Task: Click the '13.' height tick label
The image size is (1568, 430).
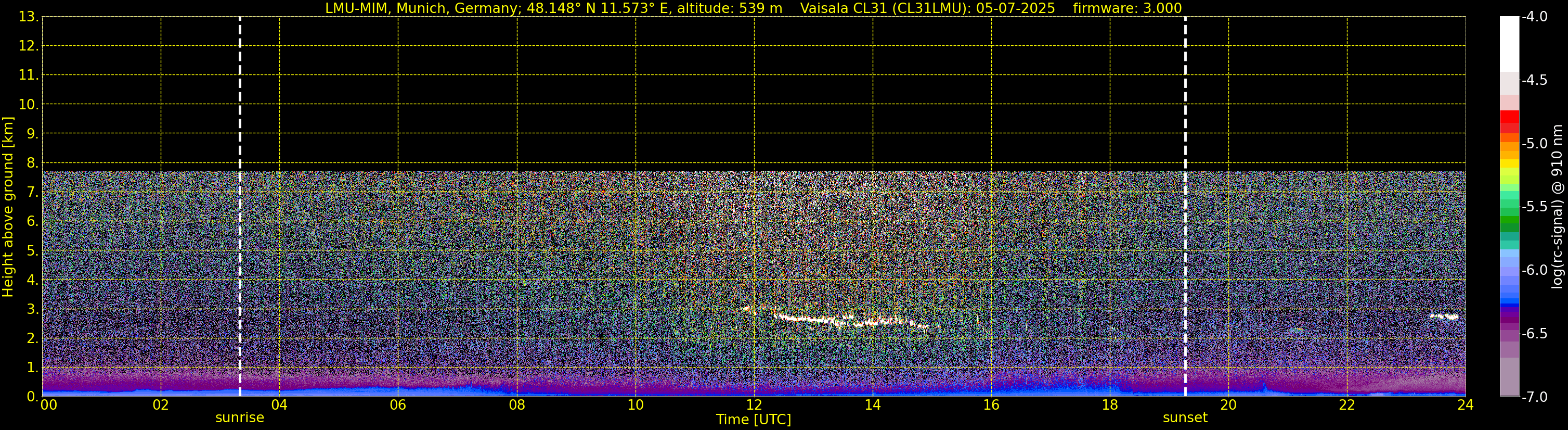Action: 29,17
